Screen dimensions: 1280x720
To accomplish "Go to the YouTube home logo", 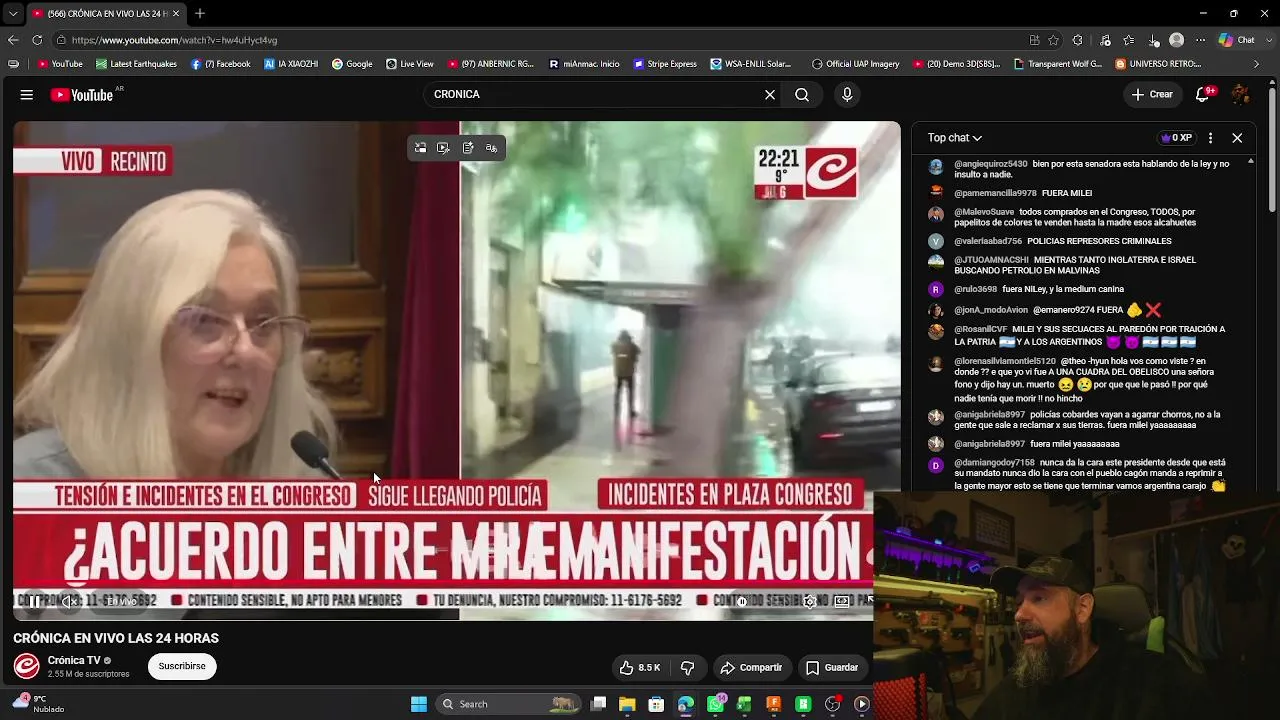I will coord(83,95).
